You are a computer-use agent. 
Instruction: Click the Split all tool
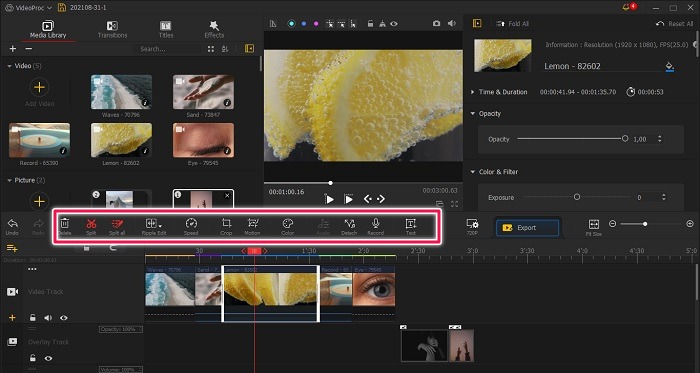click(117, 226)
